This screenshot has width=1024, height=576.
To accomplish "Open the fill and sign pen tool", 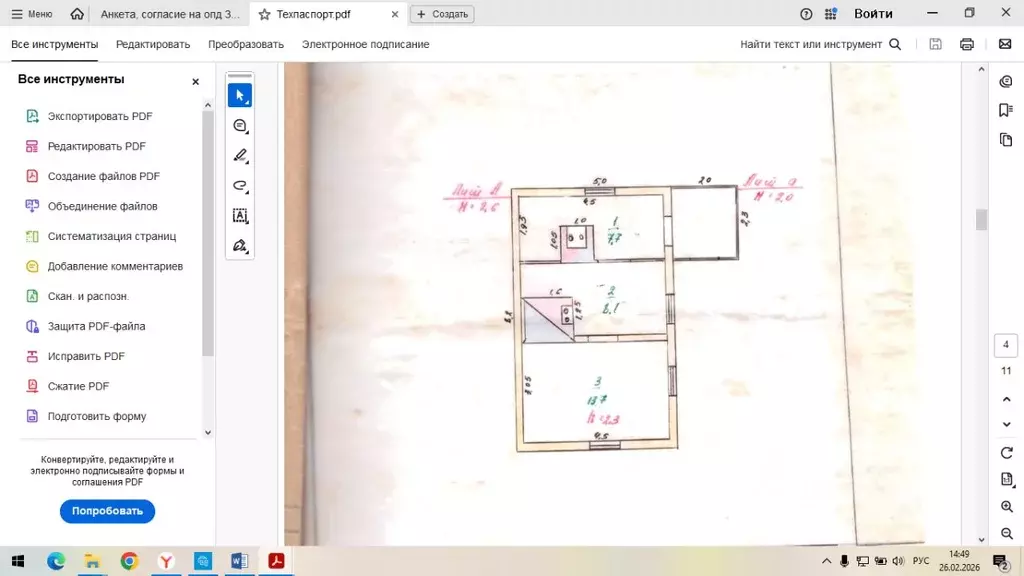I will (239, 246).
